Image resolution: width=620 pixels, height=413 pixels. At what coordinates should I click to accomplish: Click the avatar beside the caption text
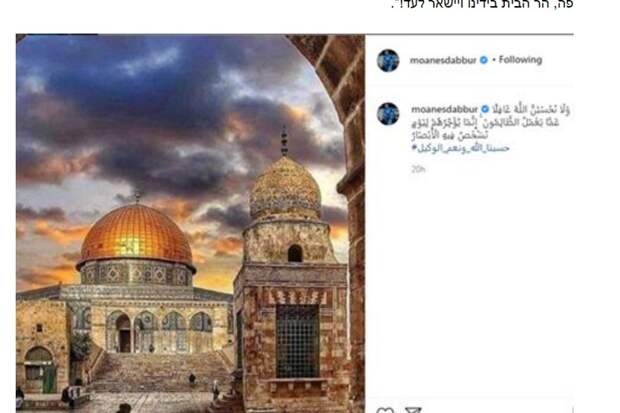tap(388, 114)
